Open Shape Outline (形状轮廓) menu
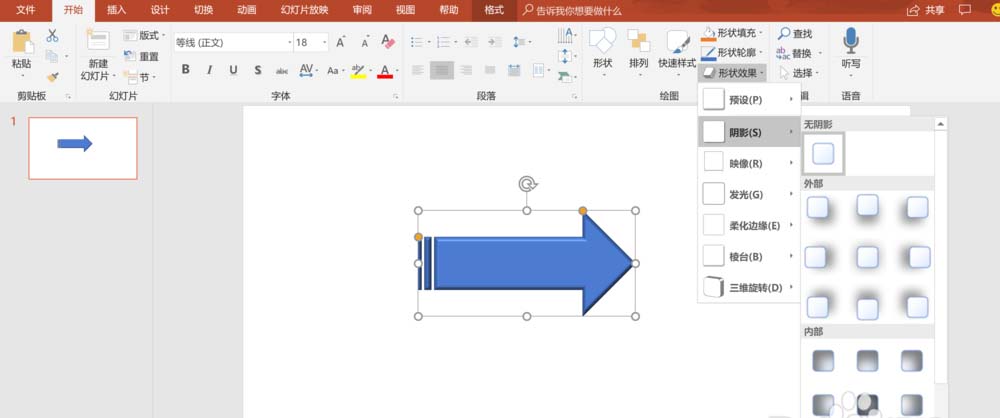This screenshot has width=1000, height=418. click(732, 52)
